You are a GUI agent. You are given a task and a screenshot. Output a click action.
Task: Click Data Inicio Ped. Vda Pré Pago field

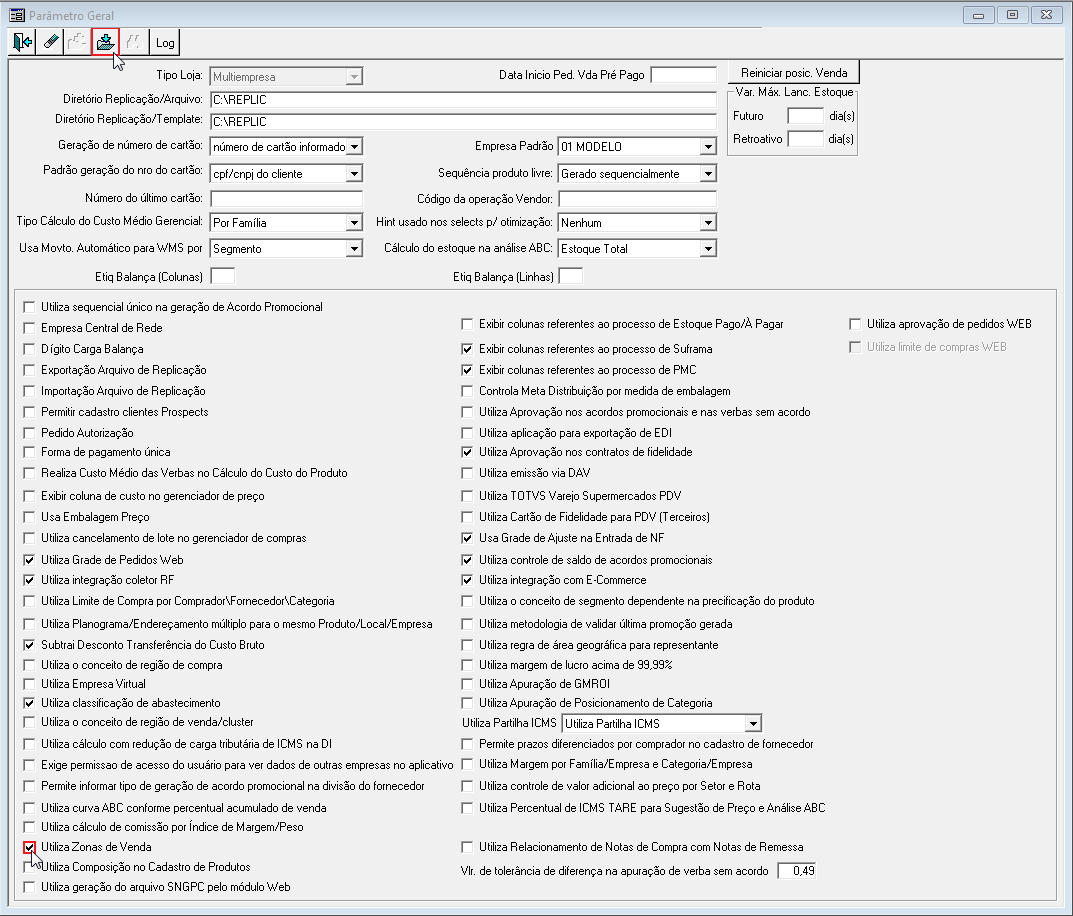pyautogui.click(x=684, y=75)
